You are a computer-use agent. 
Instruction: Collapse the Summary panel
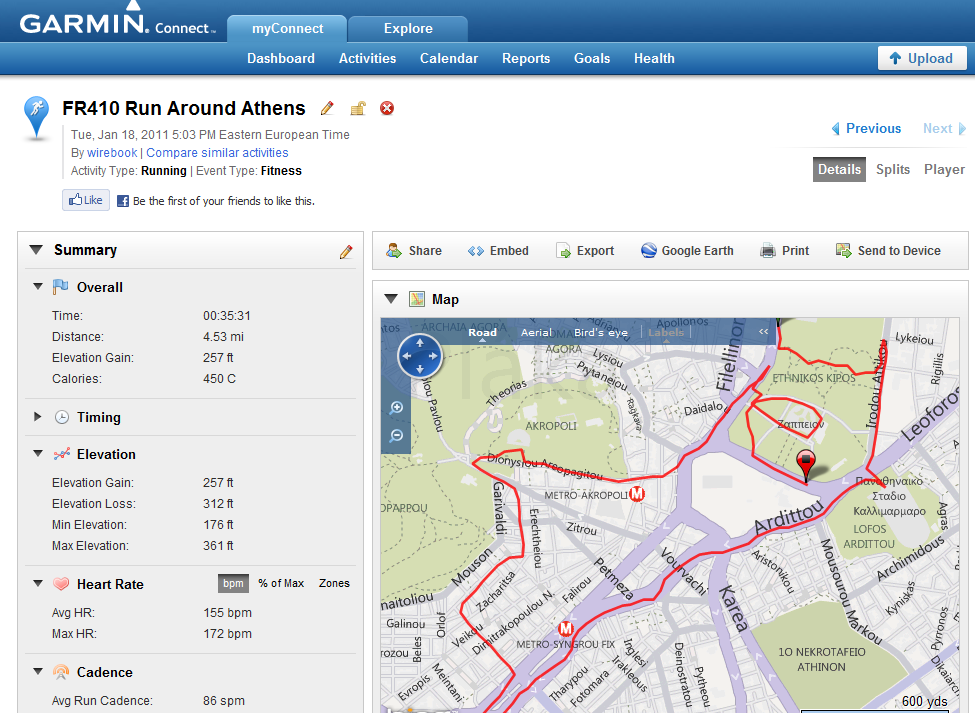click(36, 250)
